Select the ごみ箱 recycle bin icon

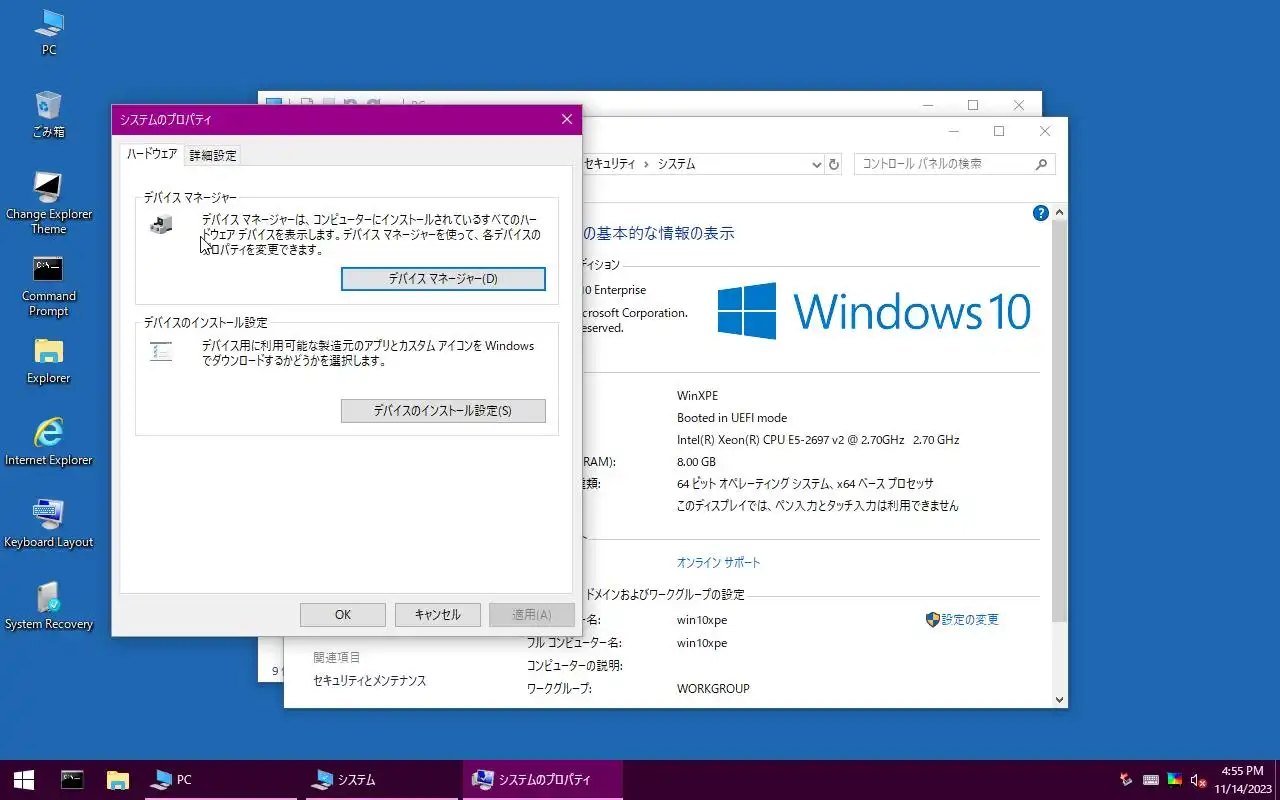coord(48,113)
